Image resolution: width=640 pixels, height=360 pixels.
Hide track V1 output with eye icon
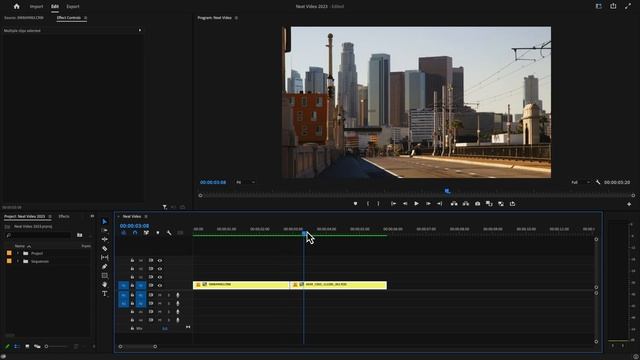click(x=160, y=285)
